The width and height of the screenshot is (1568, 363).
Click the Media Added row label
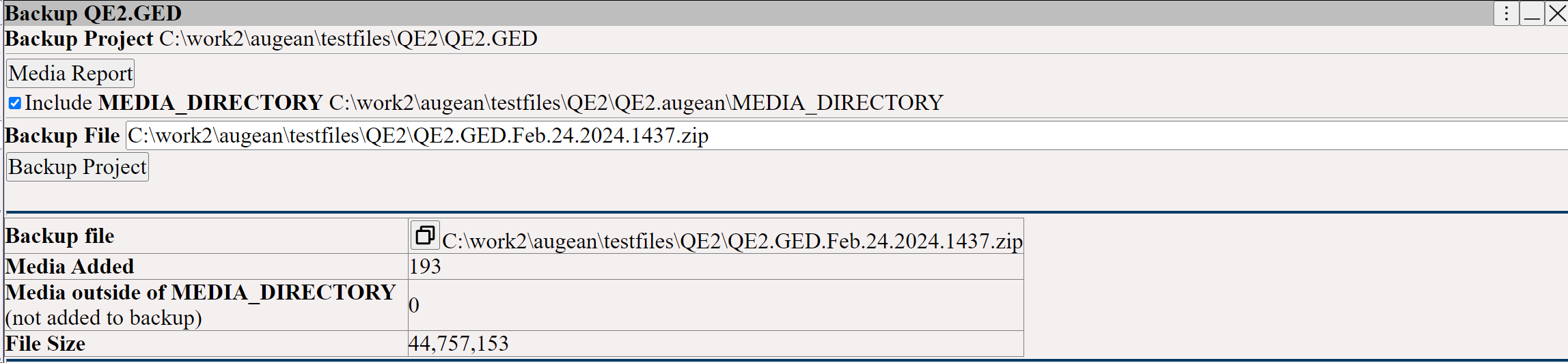pyautogui.click(x=70, y=267)
